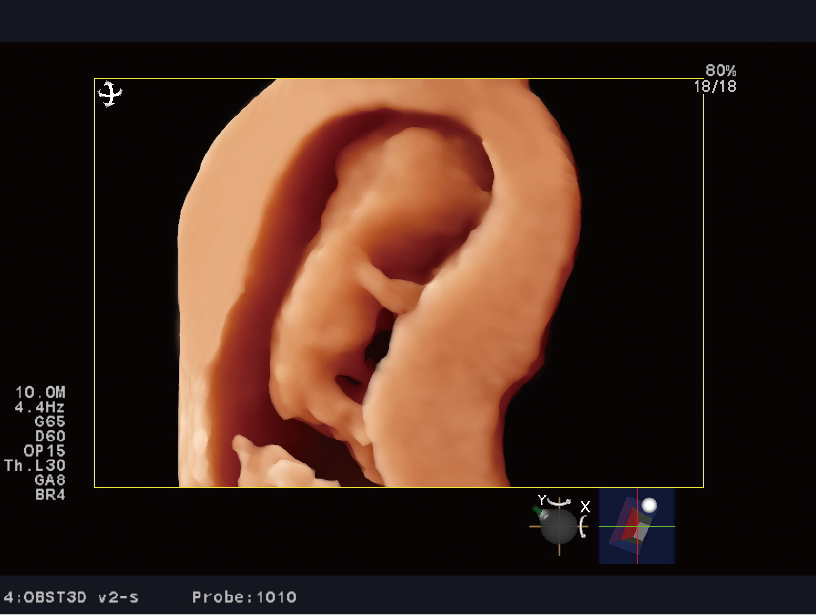The width and height of the screenshot is (816, 615).
Task: Click the G65 gain parameter
Action: pyautogui.click(x=49, y=422)
